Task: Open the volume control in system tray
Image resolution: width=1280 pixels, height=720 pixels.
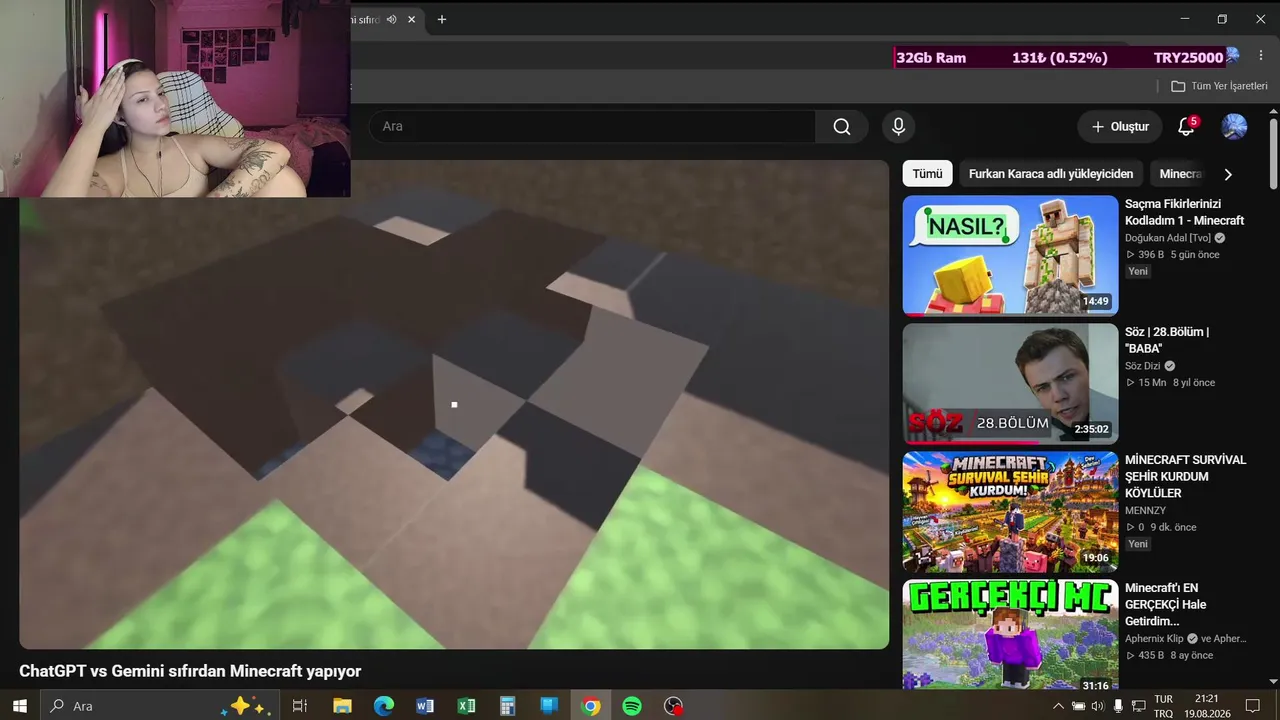Action: (x=1098, y=706)
